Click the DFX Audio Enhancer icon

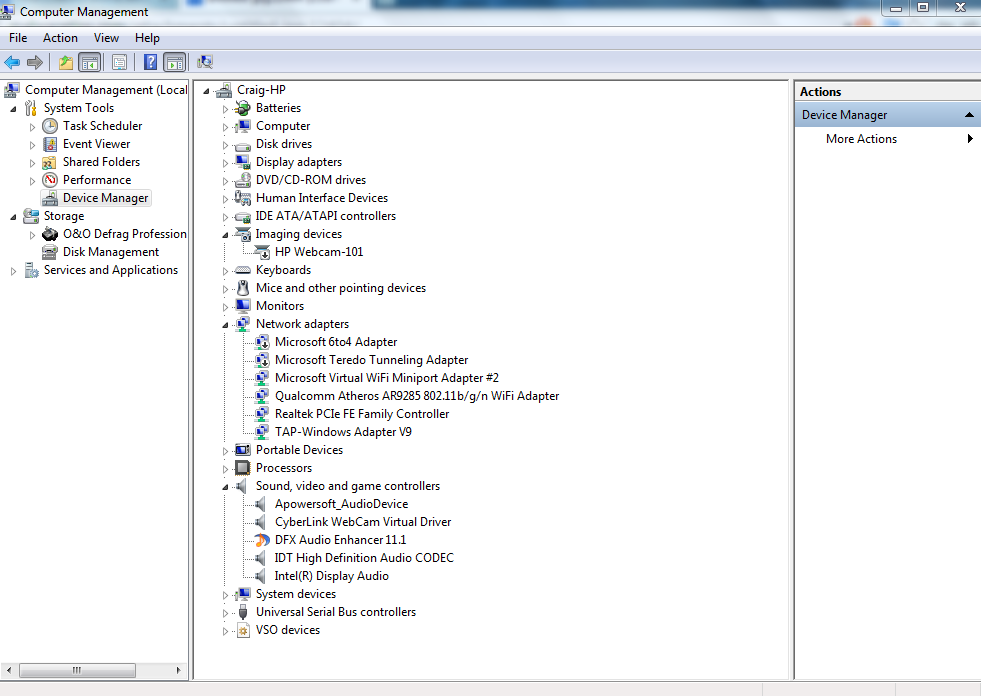pos(262,540)
